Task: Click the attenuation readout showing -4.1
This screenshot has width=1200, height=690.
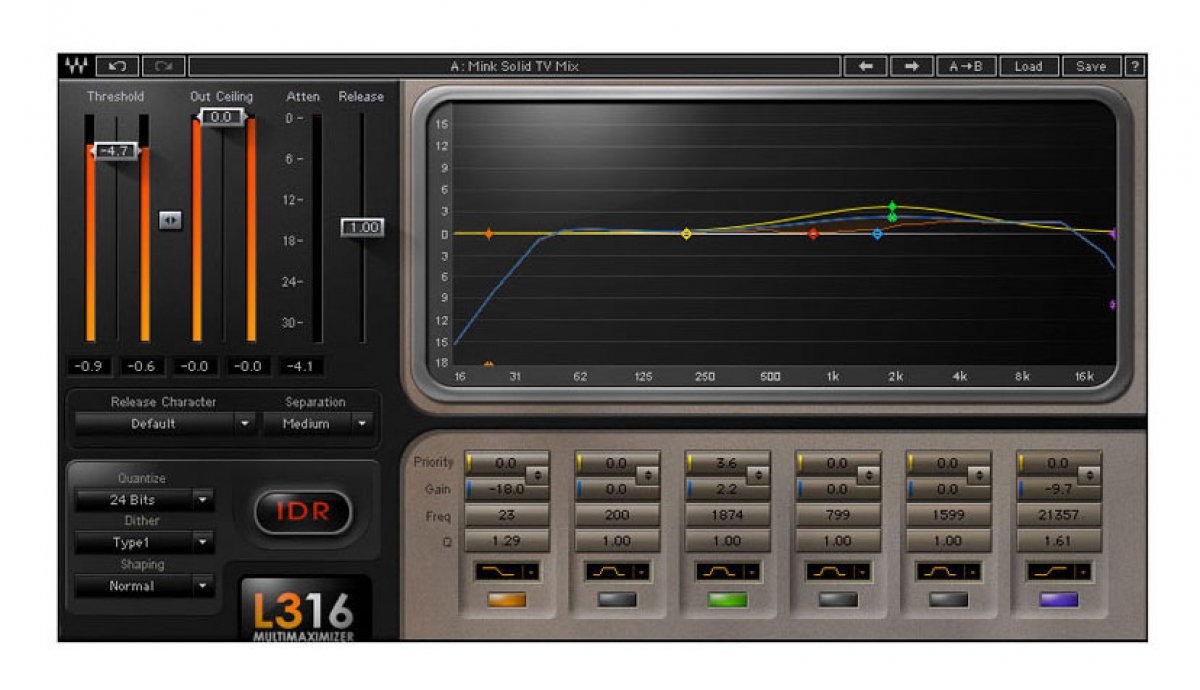Action: pyautogui.click(x=300, y=367)
